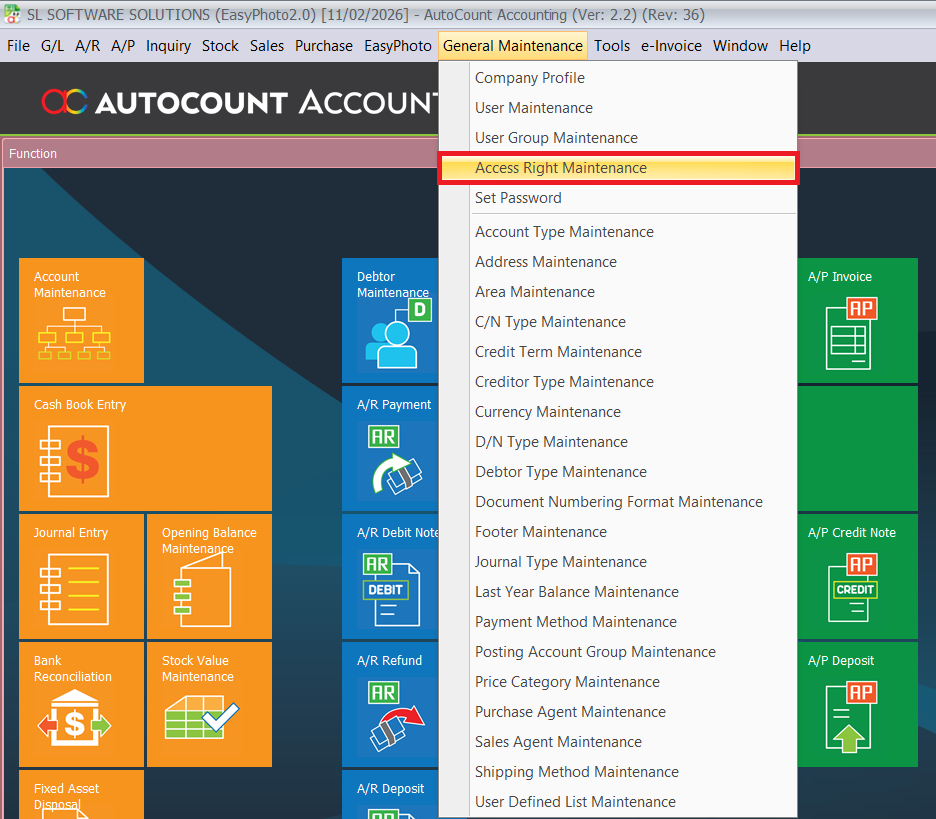936x819 pixels.
Task: Expand the e-Invoice menu
Action: point(671,46)
